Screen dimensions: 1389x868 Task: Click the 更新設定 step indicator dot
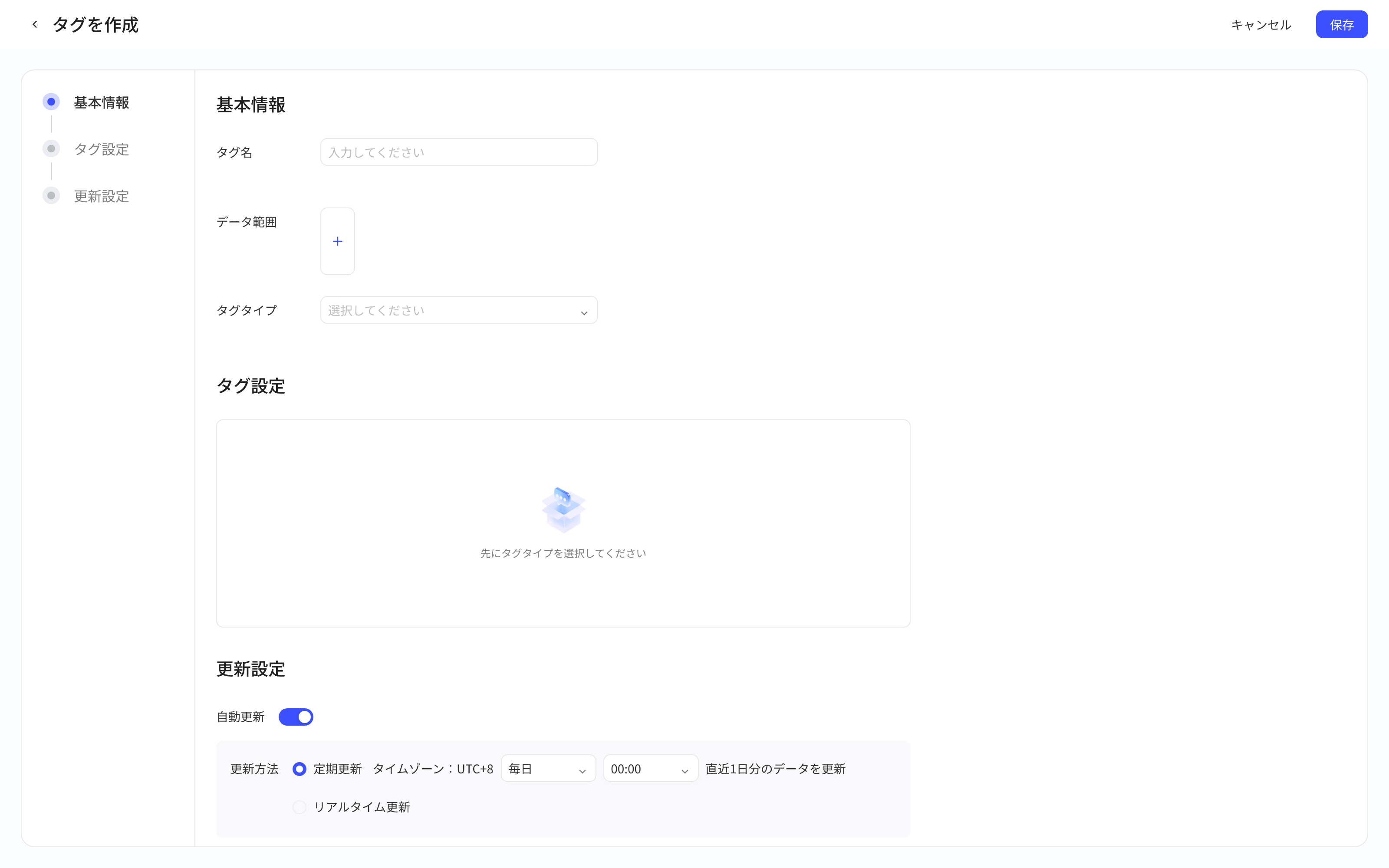click(x=51, y=196)
